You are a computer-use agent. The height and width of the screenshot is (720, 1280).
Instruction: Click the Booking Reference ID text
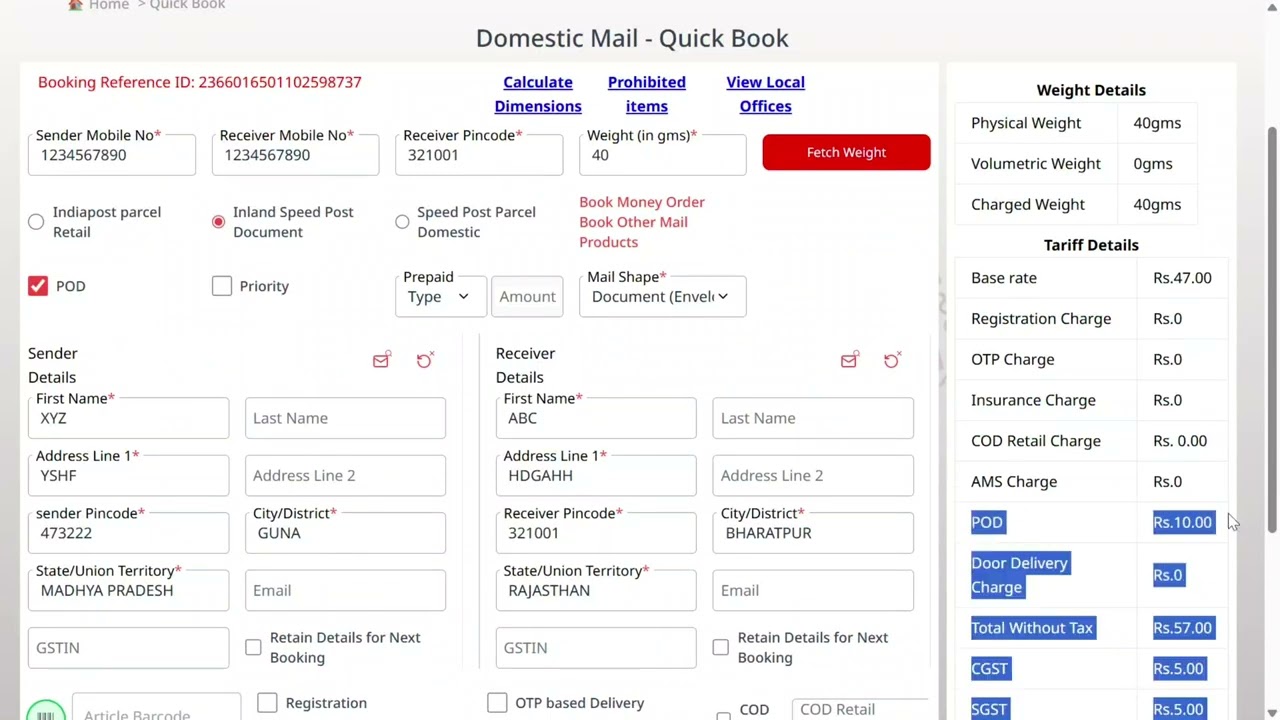point(200,82)
